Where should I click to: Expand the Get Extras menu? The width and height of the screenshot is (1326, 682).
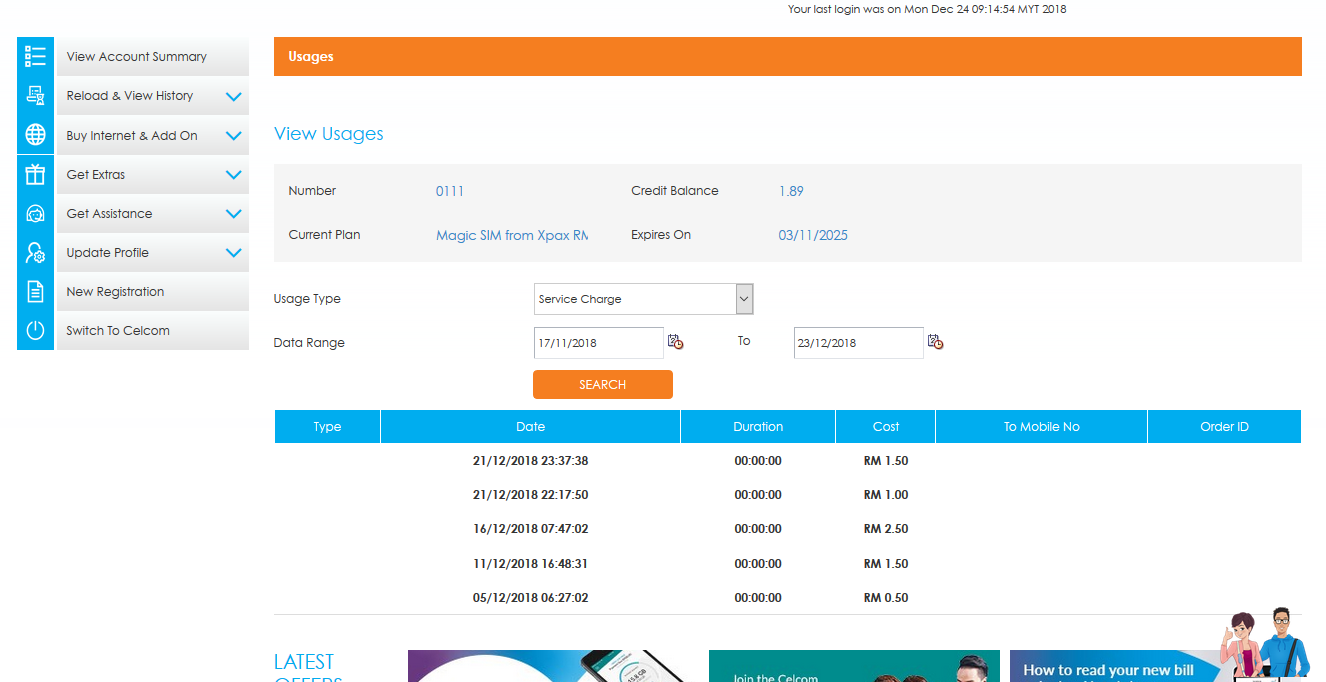tap(233, 175)
